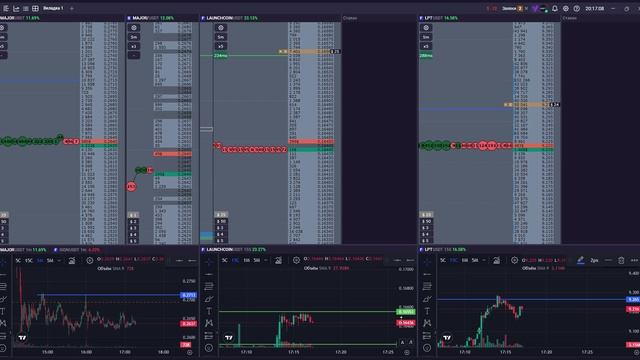Switch to the MAJOR USDT chart tab
Image resolution: width=640 pixels, height=360 pixels.
click(x=23, y=250)
